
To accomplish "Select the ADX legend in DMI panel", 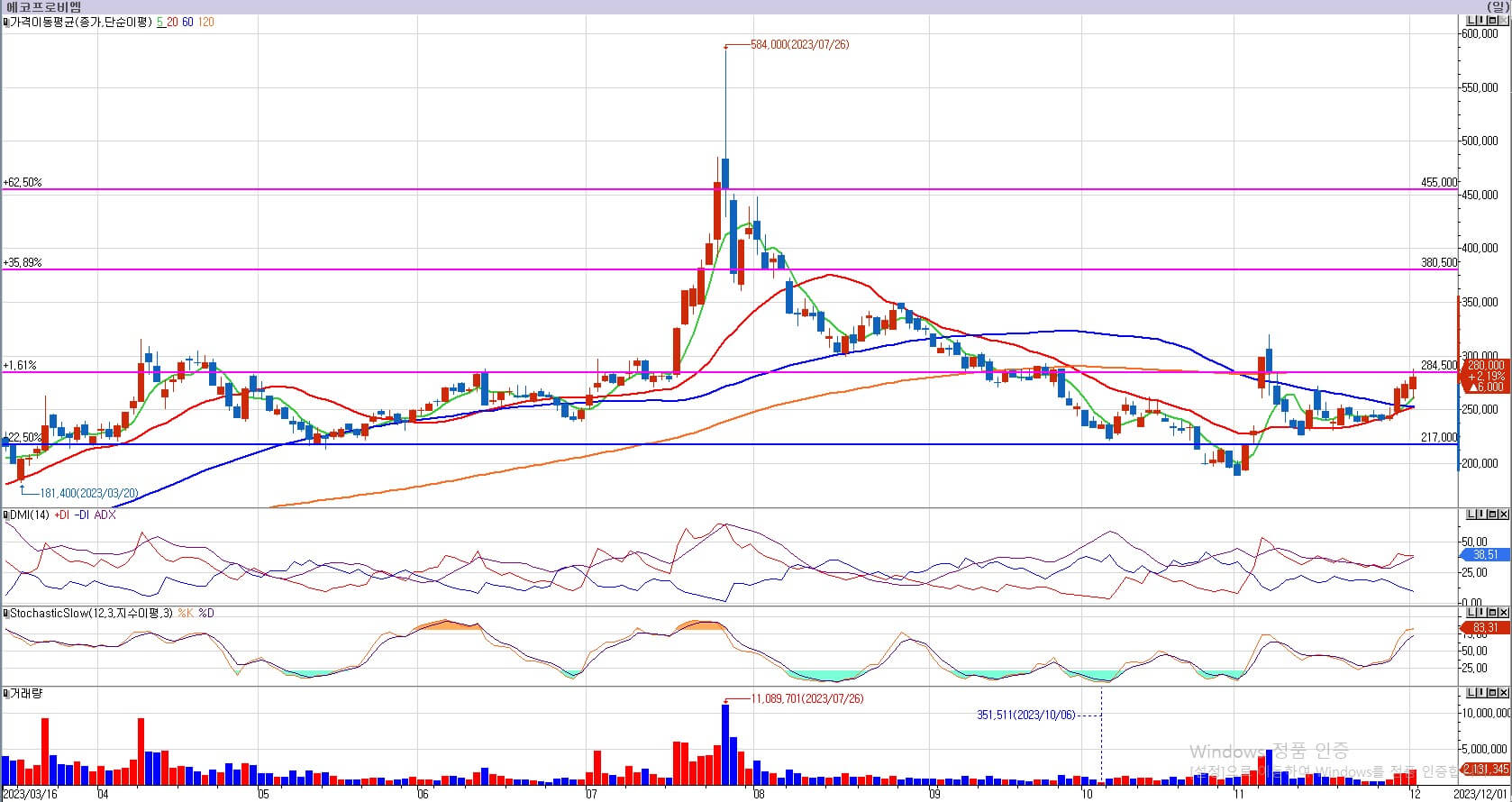I will pos(105,515).
